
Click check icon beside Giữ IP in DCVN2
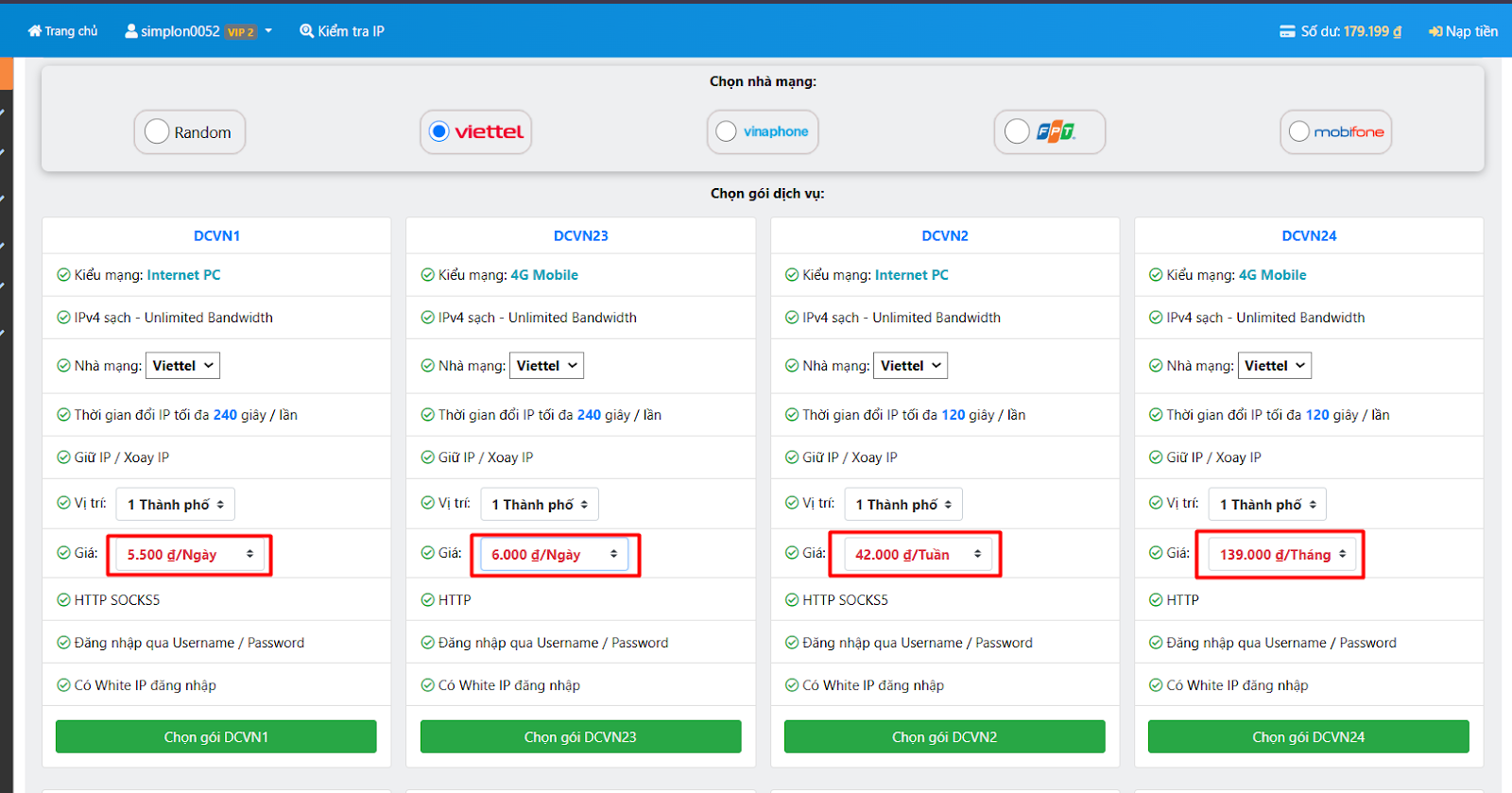tap(792, 457)
